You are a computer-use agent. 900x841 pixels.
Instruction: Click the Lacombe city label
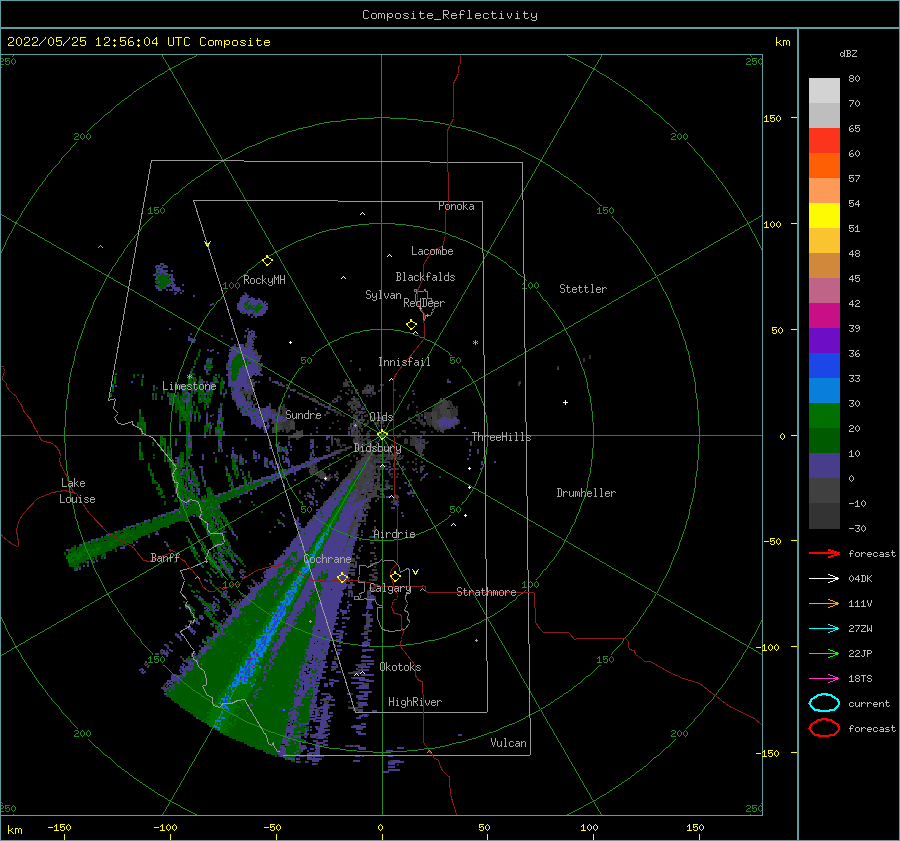tap(432, 251)
